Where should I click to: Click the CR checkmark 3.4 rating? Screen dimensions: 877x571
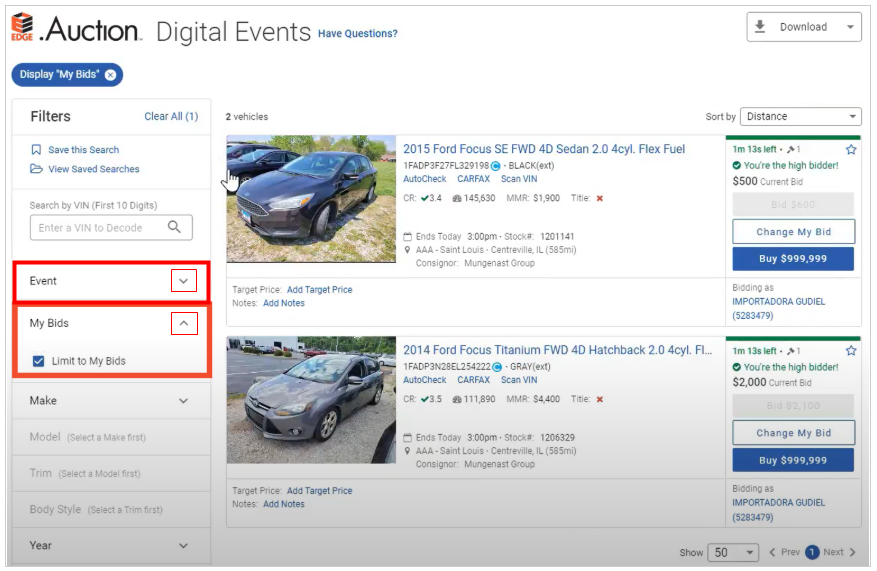pyautogui.click(x=431, y=198)
